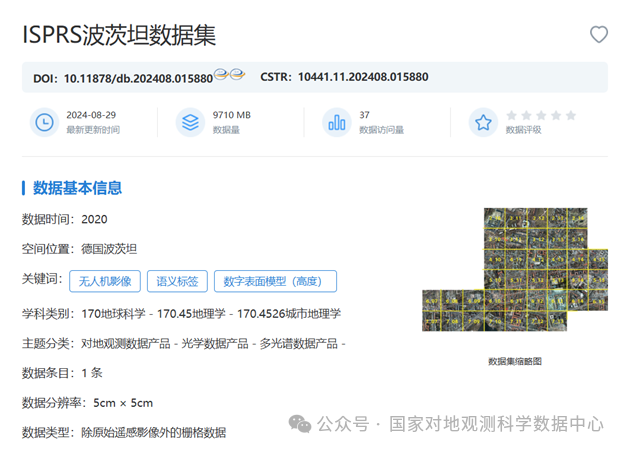
Task: Click 170.45地理学 in the subject category
Action: tap(191, 314)
